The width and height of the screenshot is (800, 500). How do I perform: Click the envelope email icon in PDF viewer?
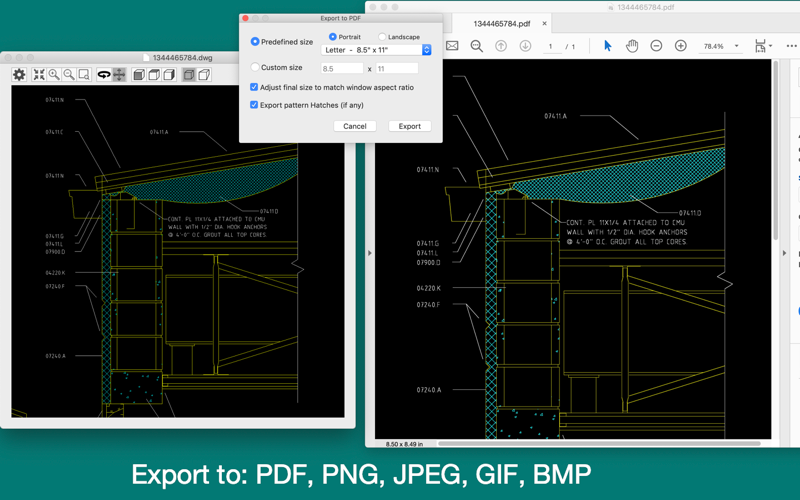click(452, 46)
